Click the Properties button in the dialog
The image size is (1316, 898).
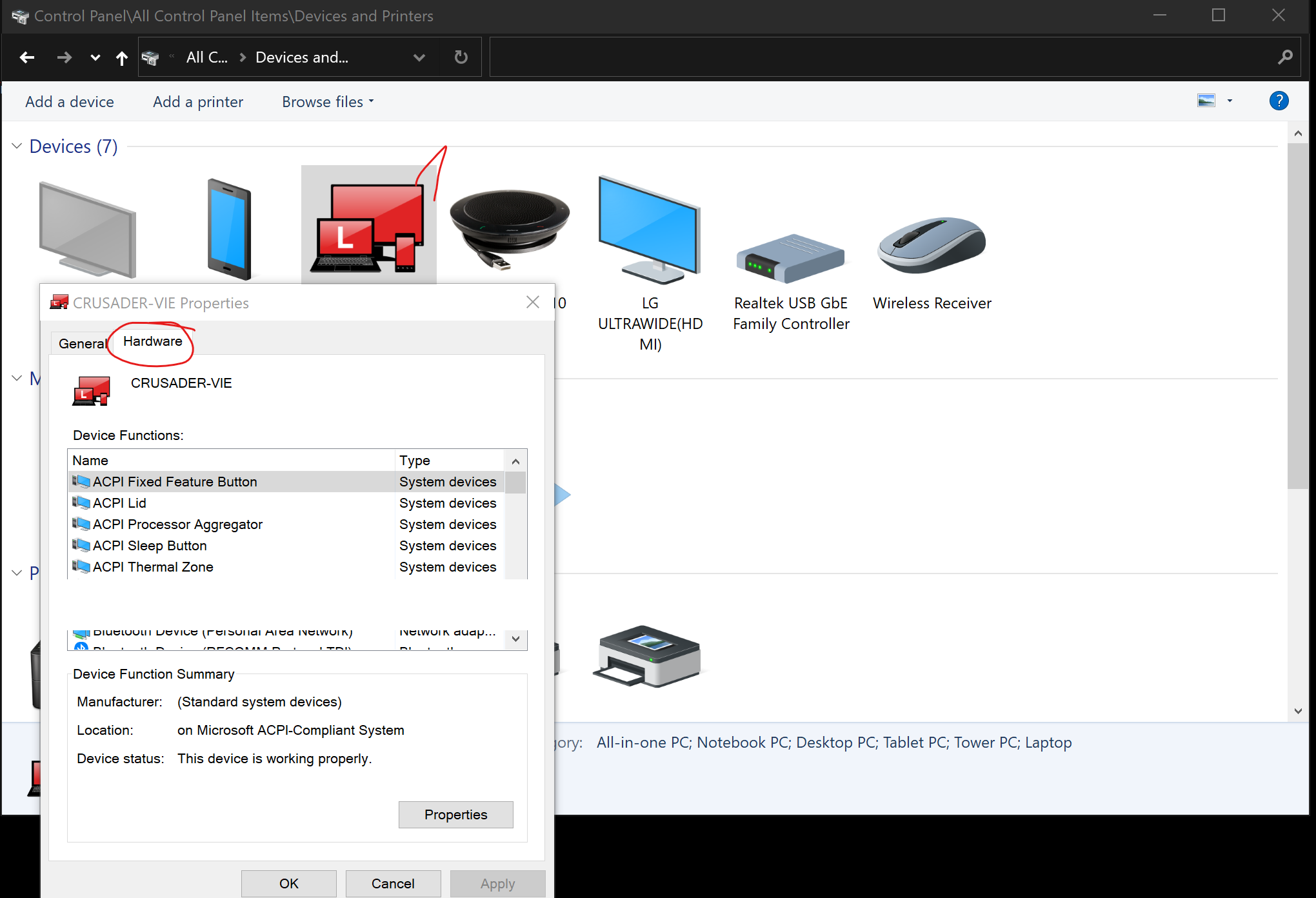(455, 814)
